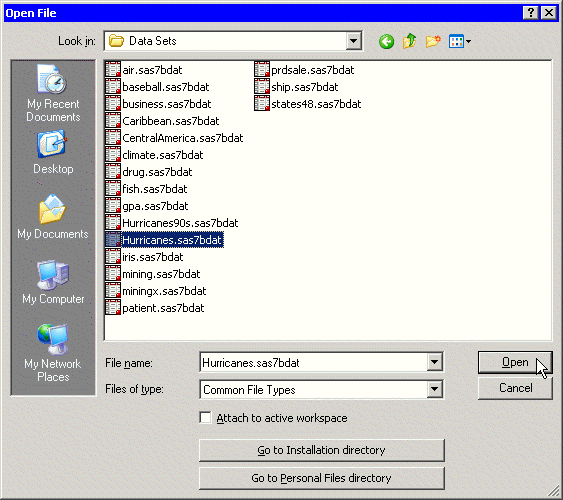Select the miningx.sas7bdat file icon

coord(113,291)
